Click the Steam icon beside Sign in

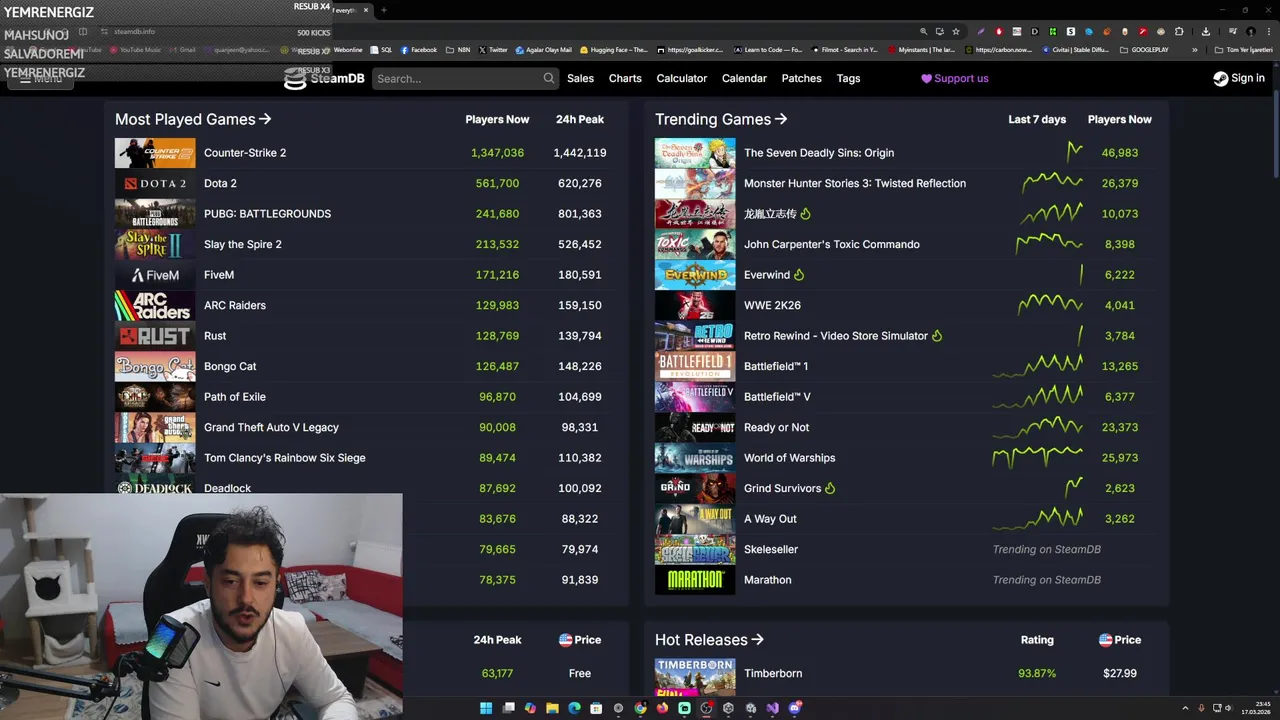1220,78
